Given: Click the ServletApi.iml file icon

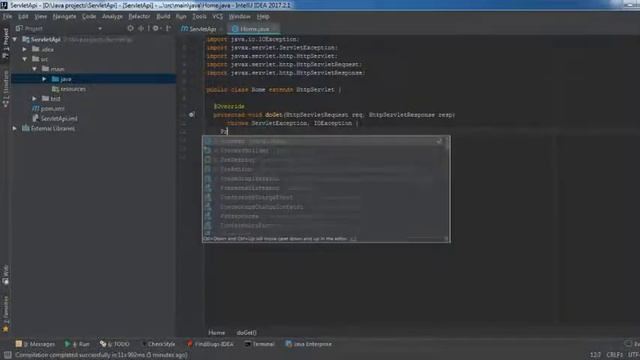Looking at the screenshot, I should [x=36, y=118].
